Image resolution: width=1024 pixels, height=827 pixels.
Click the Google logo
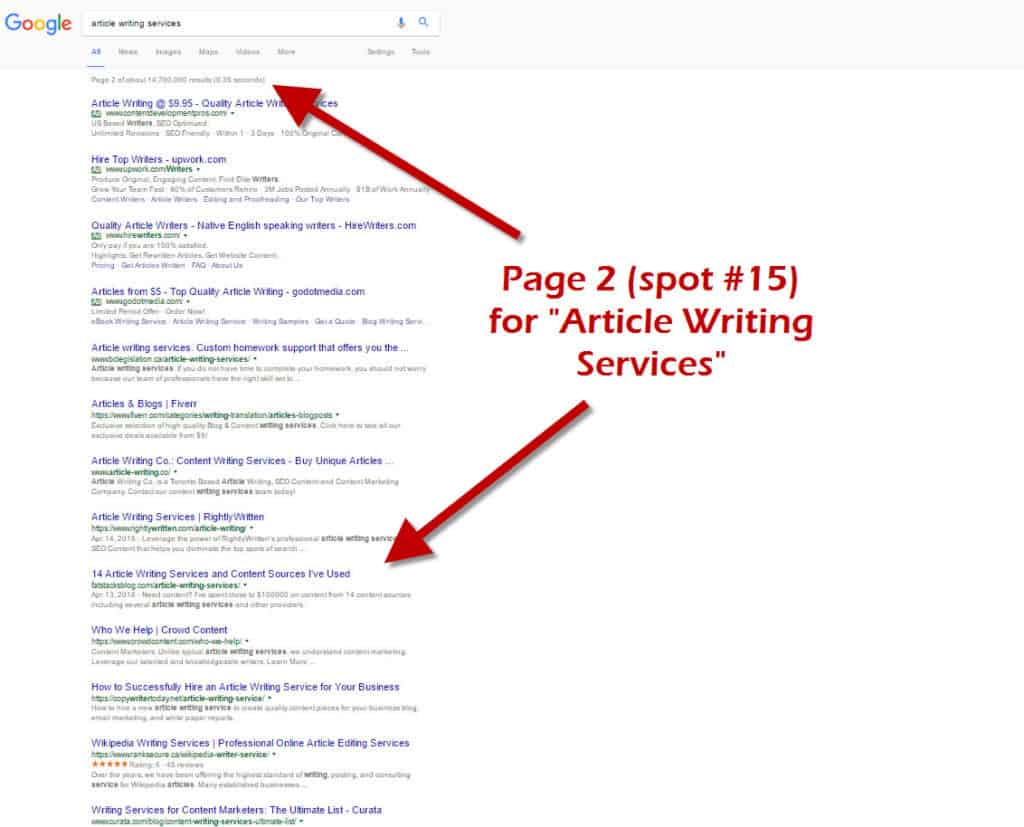tap(38, 24)
